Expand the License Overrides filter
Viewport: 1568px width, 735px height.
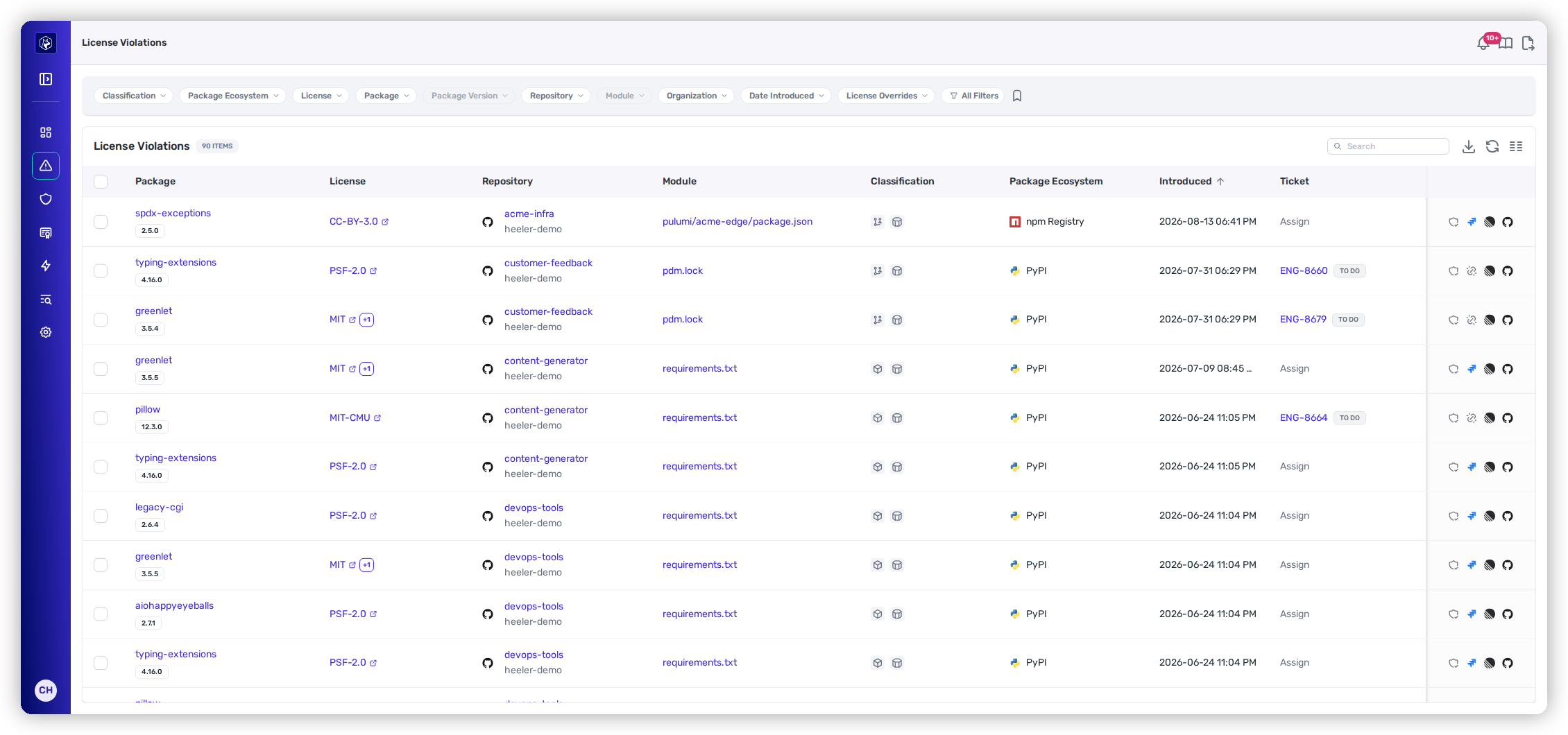click(x=887, y=96)
